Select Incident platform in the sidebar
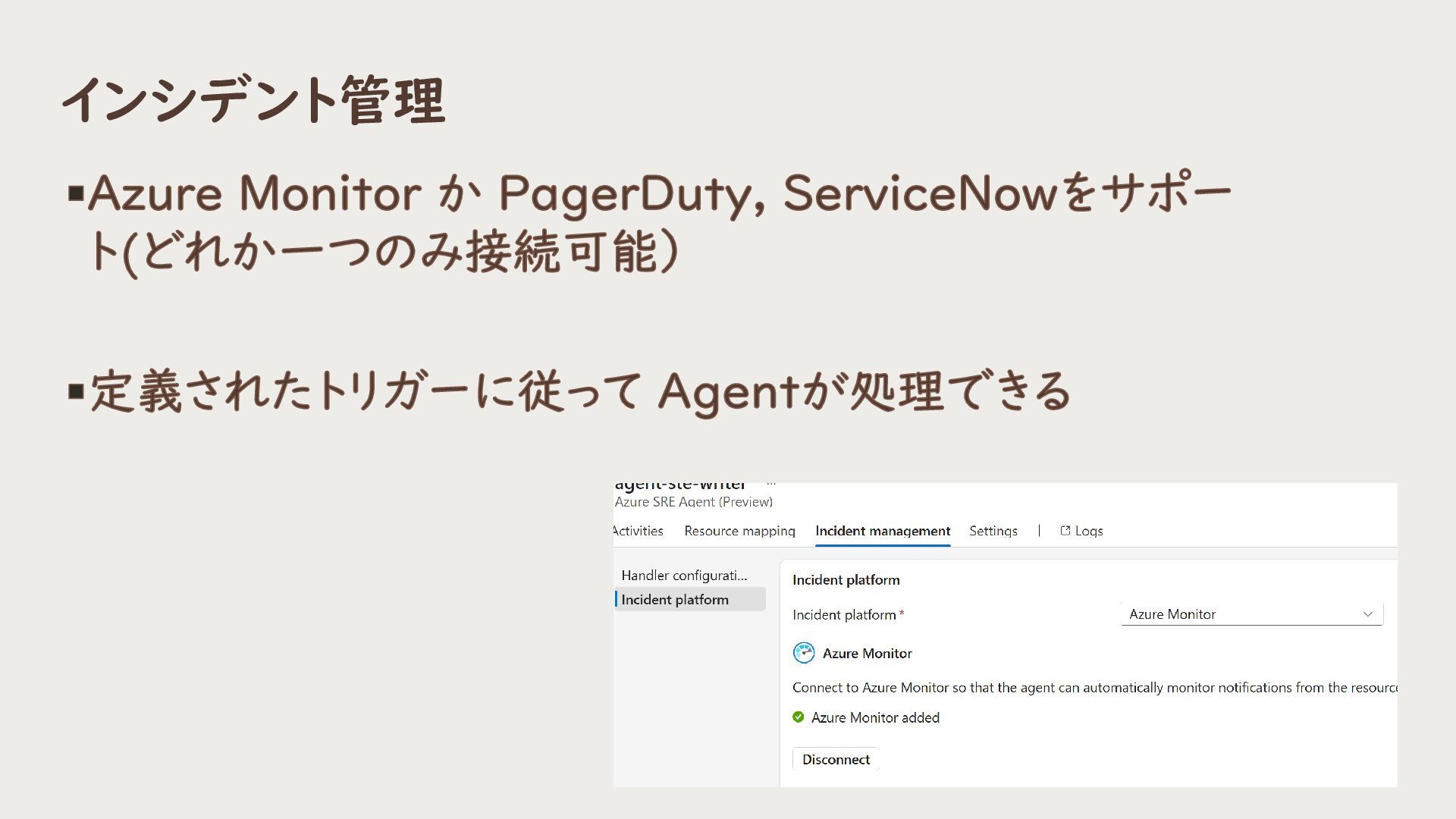The width and height of the screenshot is (1456, 819). [690, 600]
